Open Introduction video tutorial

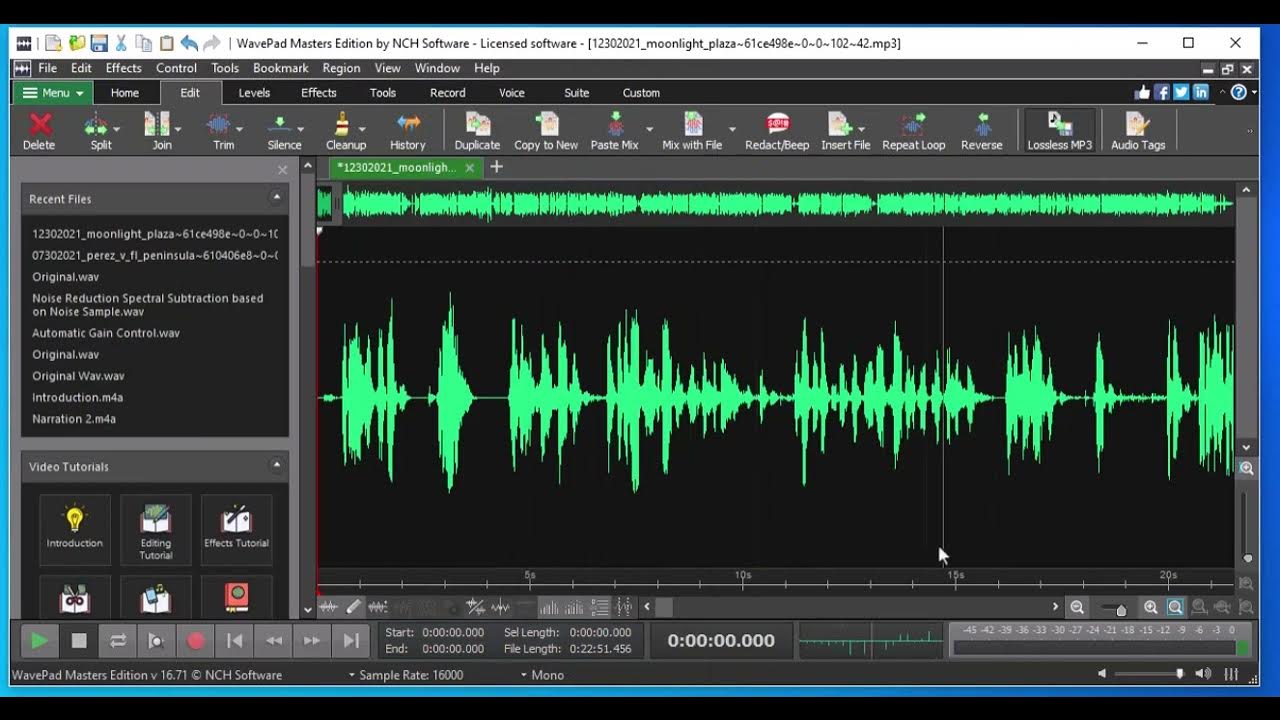pyautogui.click(x=74, y=528)
